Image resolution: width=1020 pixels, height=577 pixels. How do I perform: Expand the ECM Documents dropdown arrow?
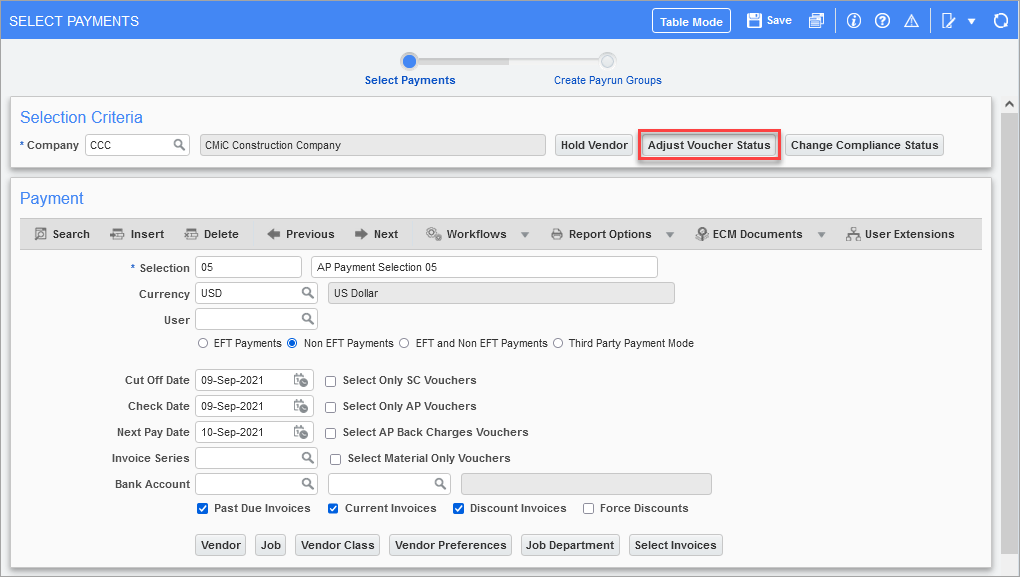822,235
